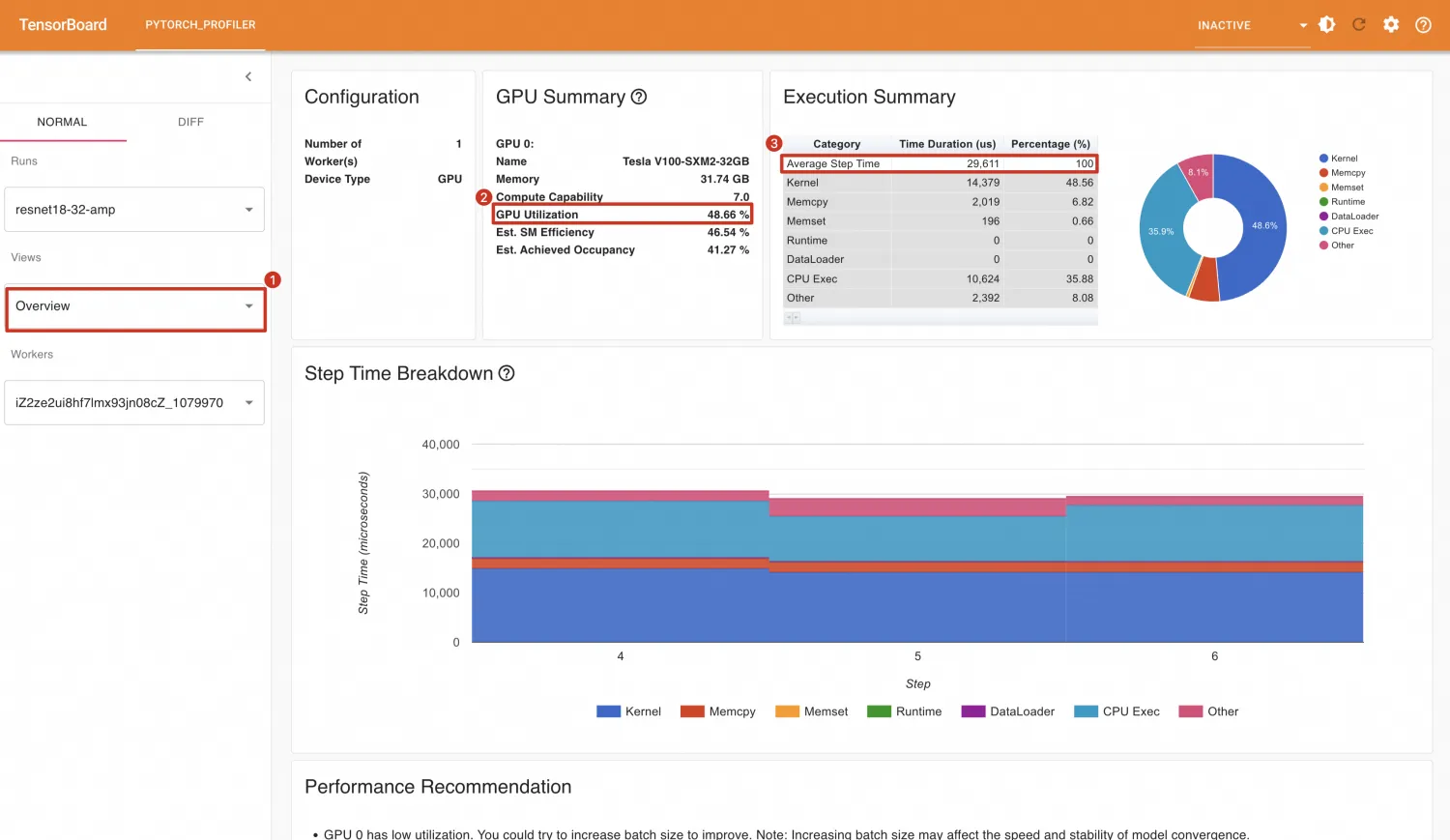This screenshot has height=840, width=1450.
Task: Click the Memset entry in the pie chart legend
Action: 1342,188
